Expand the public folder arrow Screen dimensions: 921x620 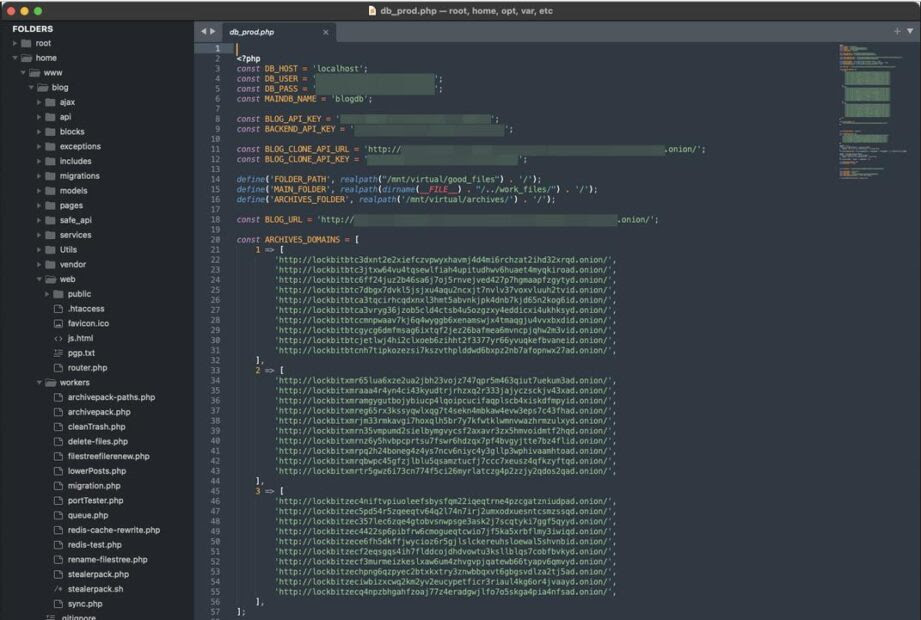pos(48,294)
